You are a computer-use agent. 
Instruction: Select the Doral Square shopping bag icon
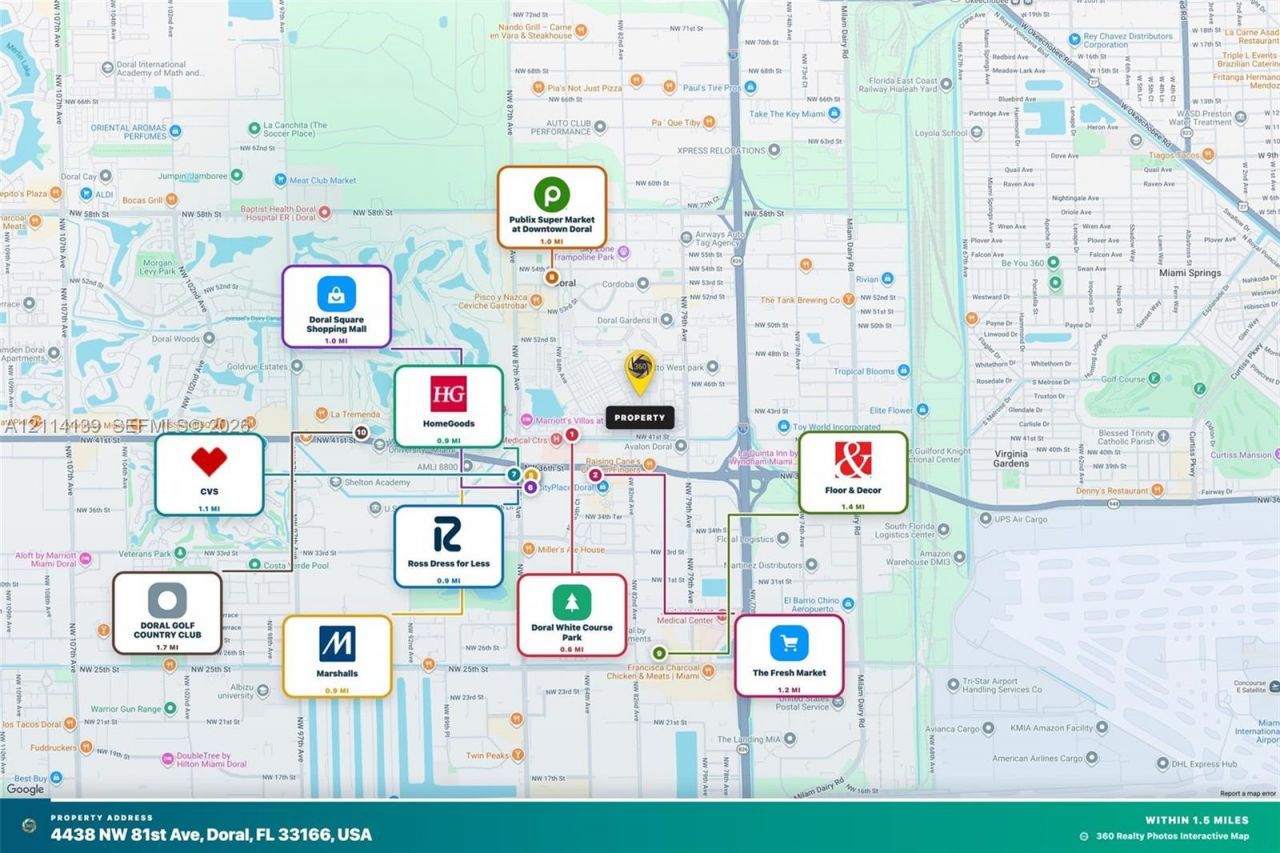[336, 293]
